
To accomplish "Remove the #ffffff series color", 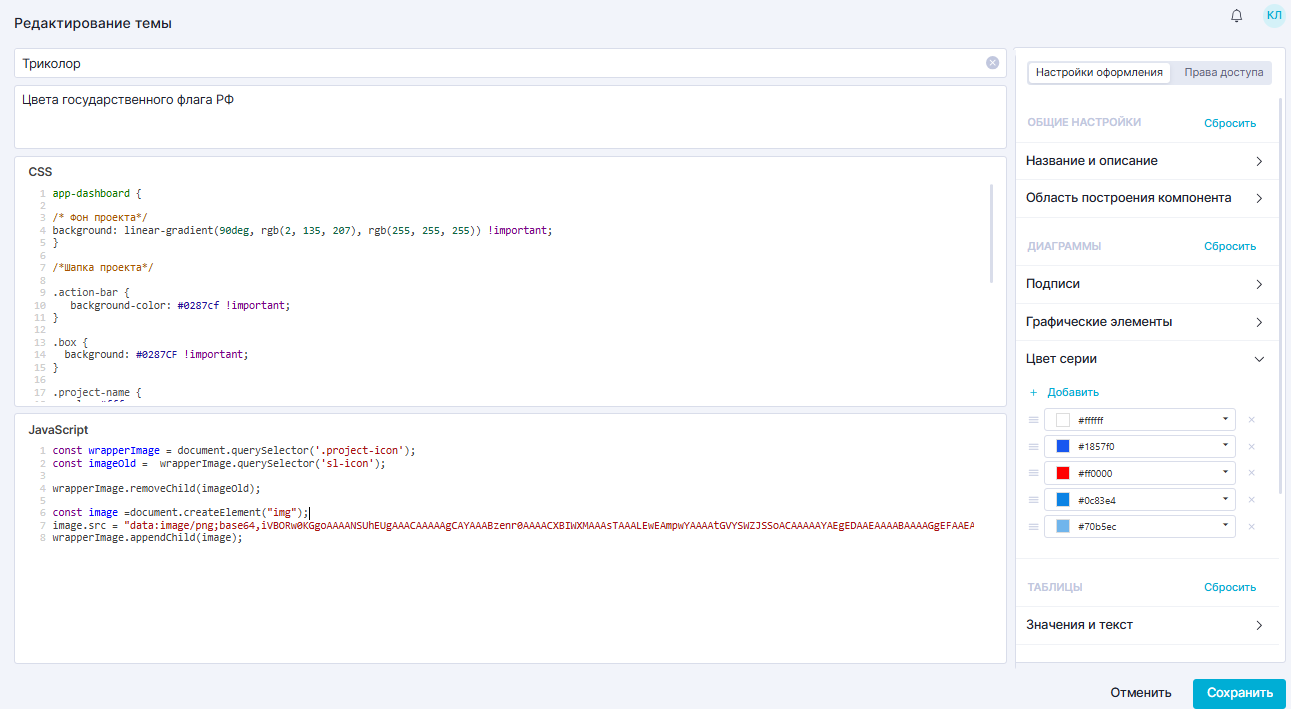I will (x=1251, y=420).
